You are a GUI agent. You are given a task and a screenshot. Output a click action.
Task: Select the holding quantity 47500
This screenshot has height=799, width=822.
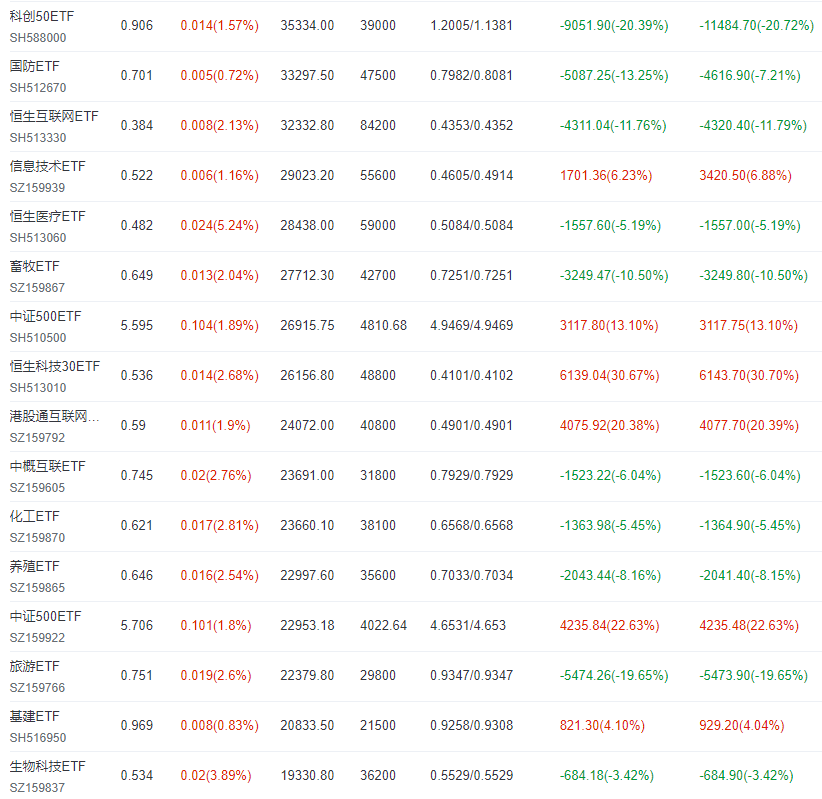(378, 75)
